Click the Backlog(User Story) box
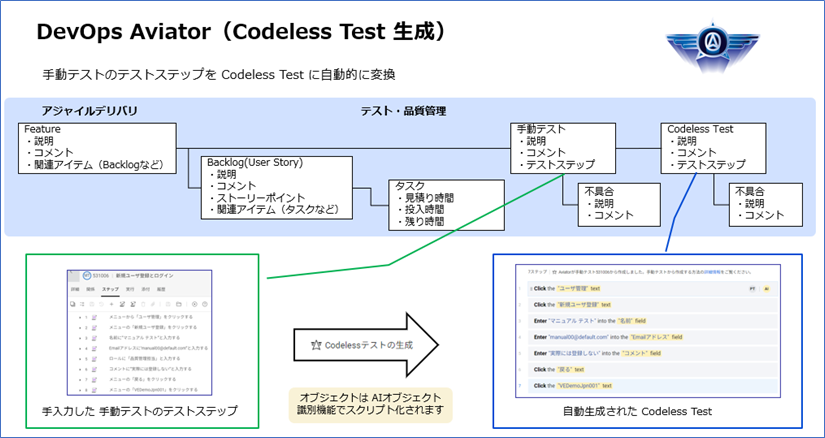Screen dimensions: 825x438 (x=270, y=186)
